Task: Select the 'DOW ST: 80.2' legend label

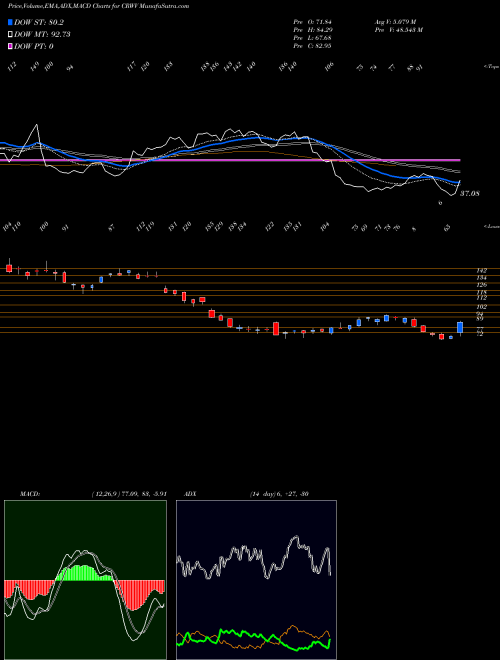Action: coord(39,22)
